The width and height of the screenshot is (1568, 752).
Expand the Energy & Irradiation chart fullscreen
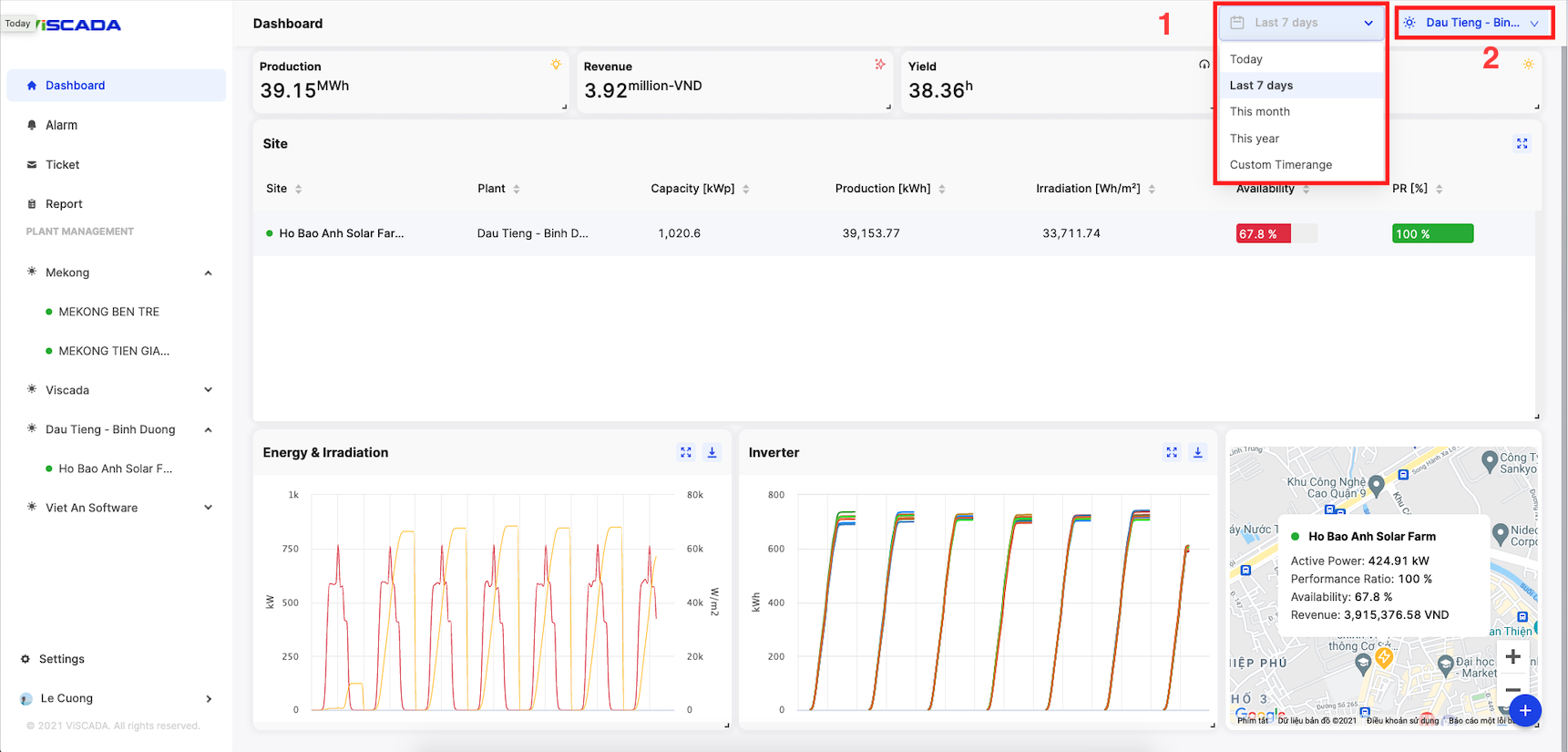coord(686,452)
